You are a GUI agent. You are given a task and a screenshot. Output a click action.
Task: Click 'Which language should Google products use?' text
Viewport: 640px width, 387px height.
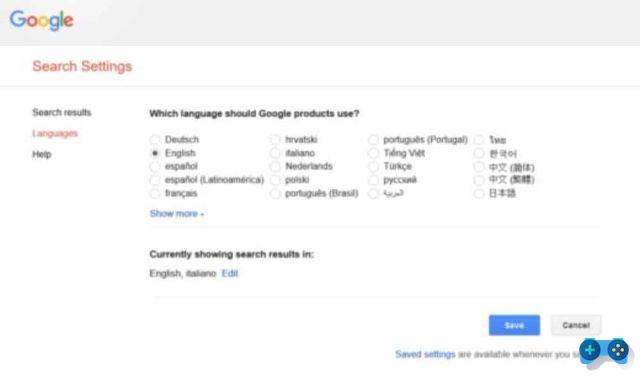254,113
